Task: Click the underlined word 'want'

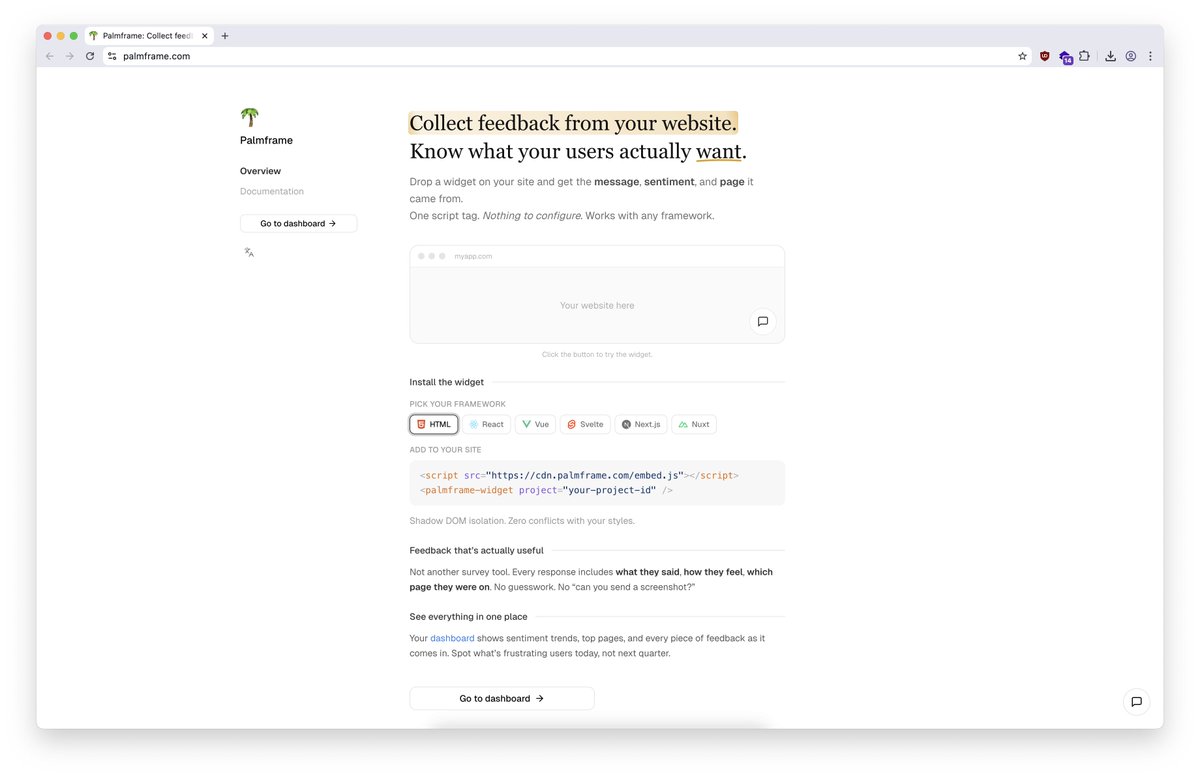Action: (x=719, y=152)
